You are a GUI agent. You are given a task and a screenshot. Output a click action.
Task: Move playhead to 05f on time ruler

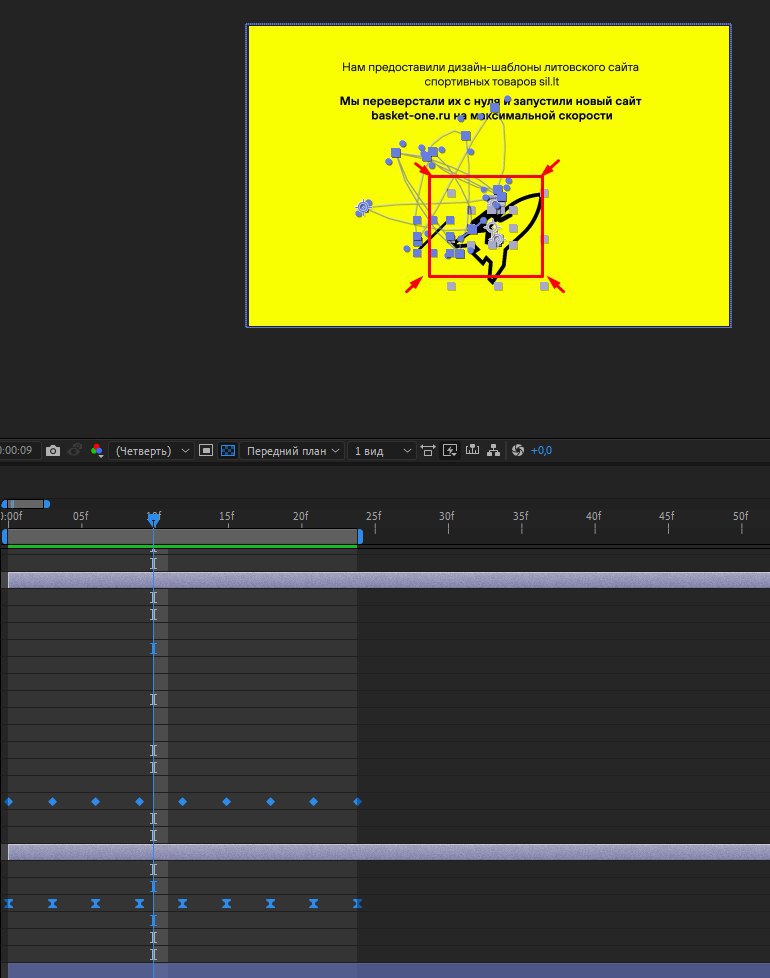(80, 516)
